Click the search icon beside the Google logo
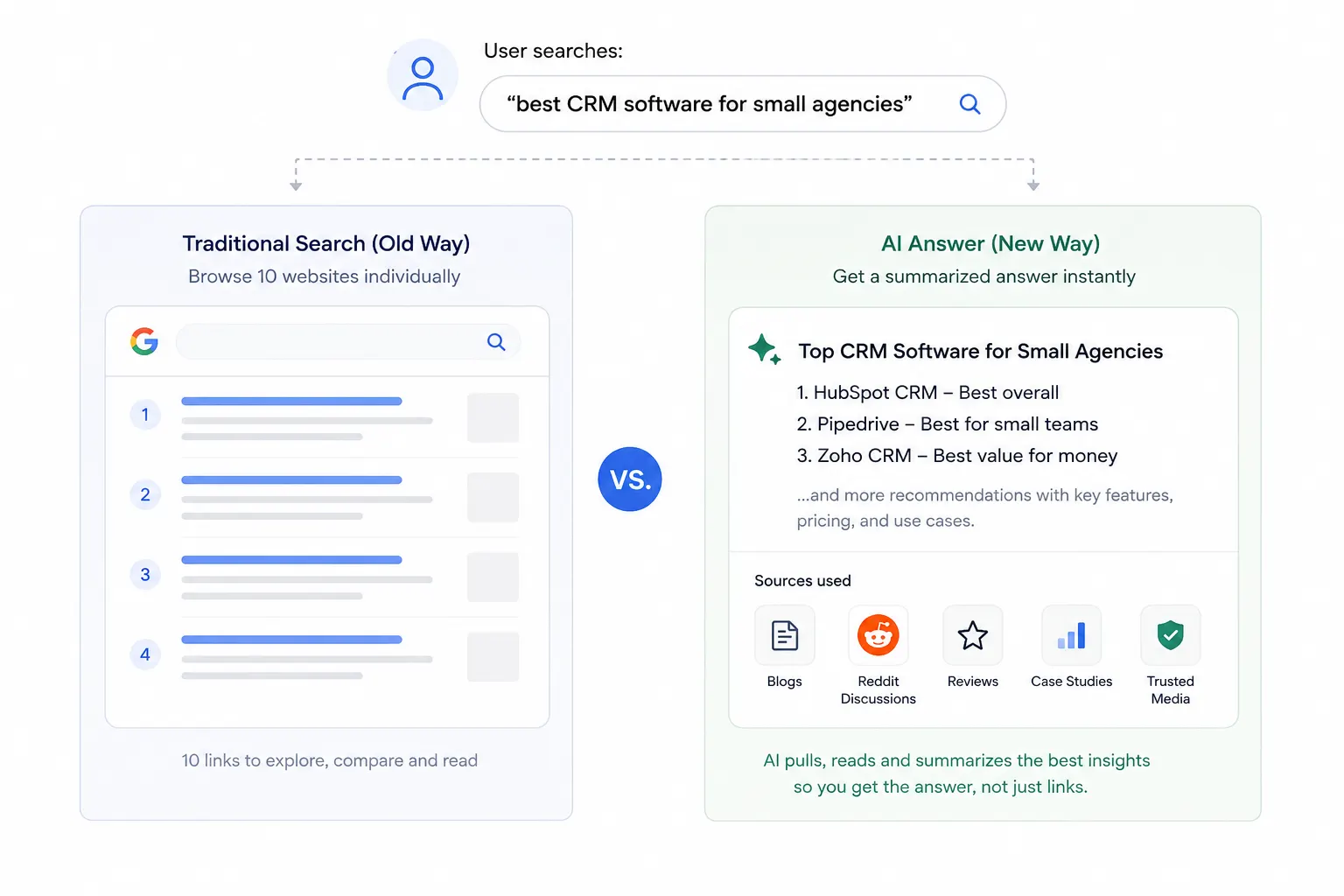This screenshot has height=896, width=1344. coord(496,342)
